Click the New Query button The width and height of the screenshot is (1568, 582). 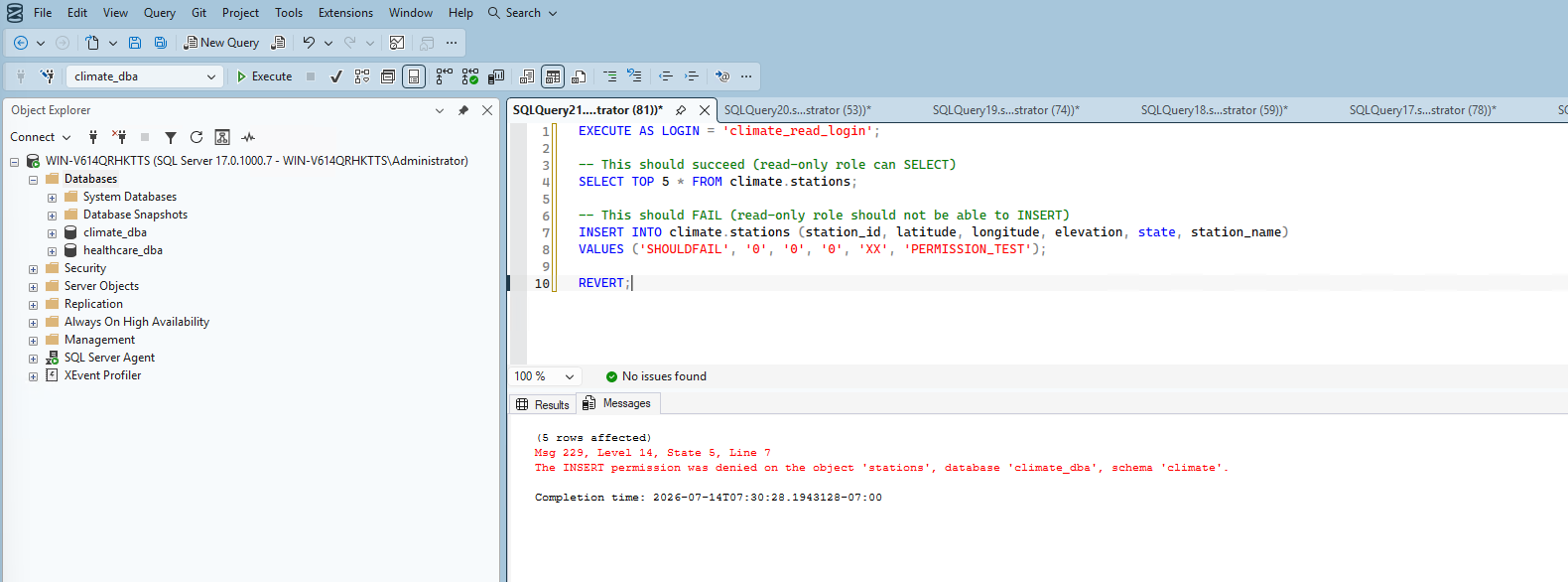221,43
